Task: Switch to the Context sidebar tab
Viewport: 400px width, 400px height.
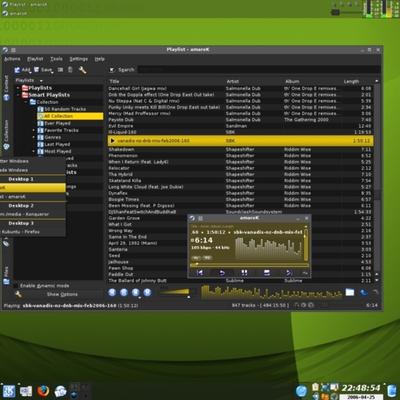Action: click(x=6, y=88)
